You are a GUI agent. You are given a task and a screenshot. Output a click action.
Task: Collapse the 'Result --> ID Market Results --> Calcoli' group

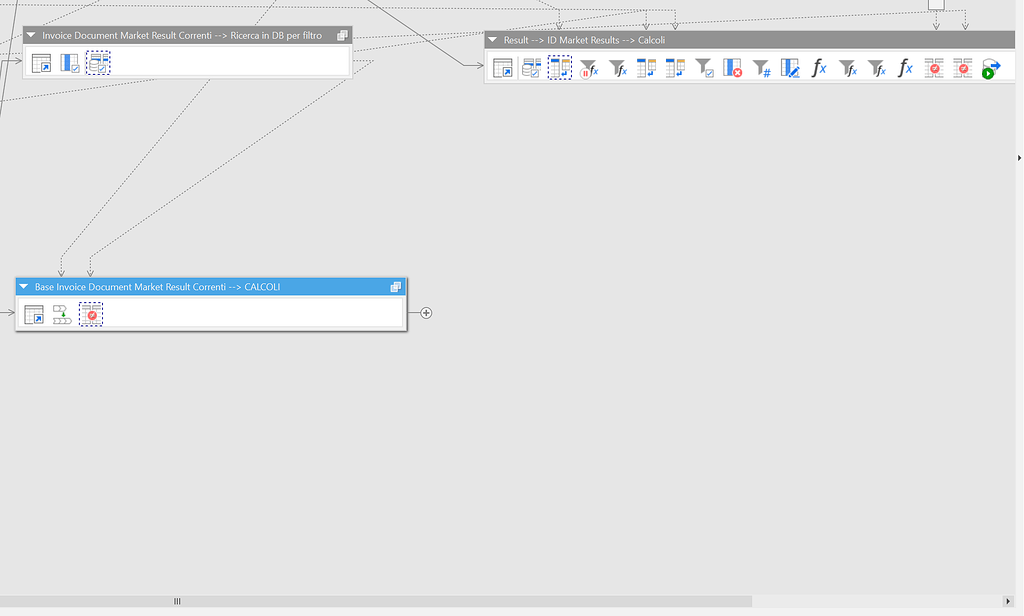pyautogui.click(x=492, y=40)
